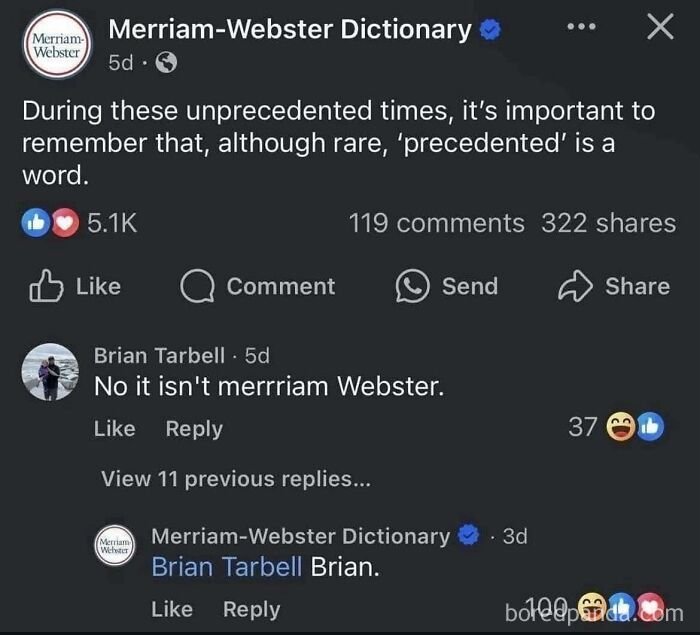Reply to Brian Tarbell's comment
The image size is (700, 635).
click(x=194, y=428)
